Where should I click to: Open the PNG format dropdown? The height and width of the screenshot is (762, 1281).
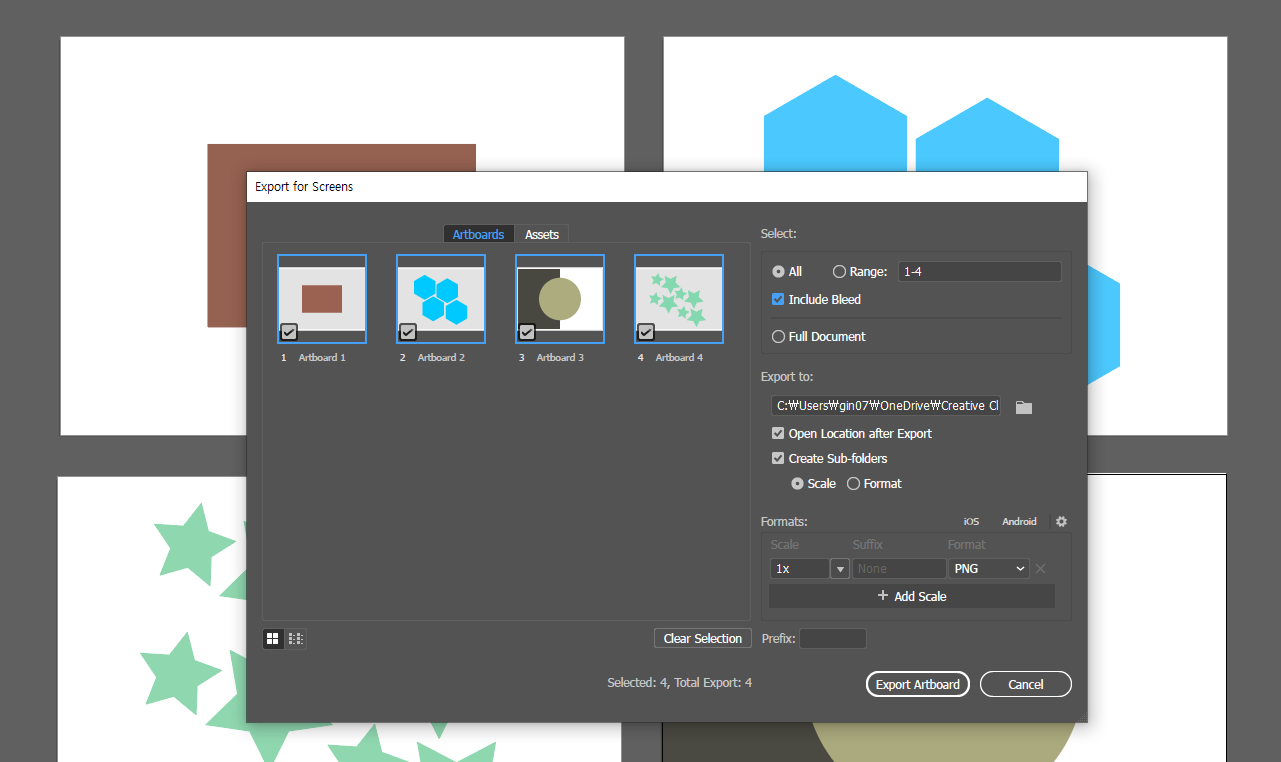click(x=989, y=568)
